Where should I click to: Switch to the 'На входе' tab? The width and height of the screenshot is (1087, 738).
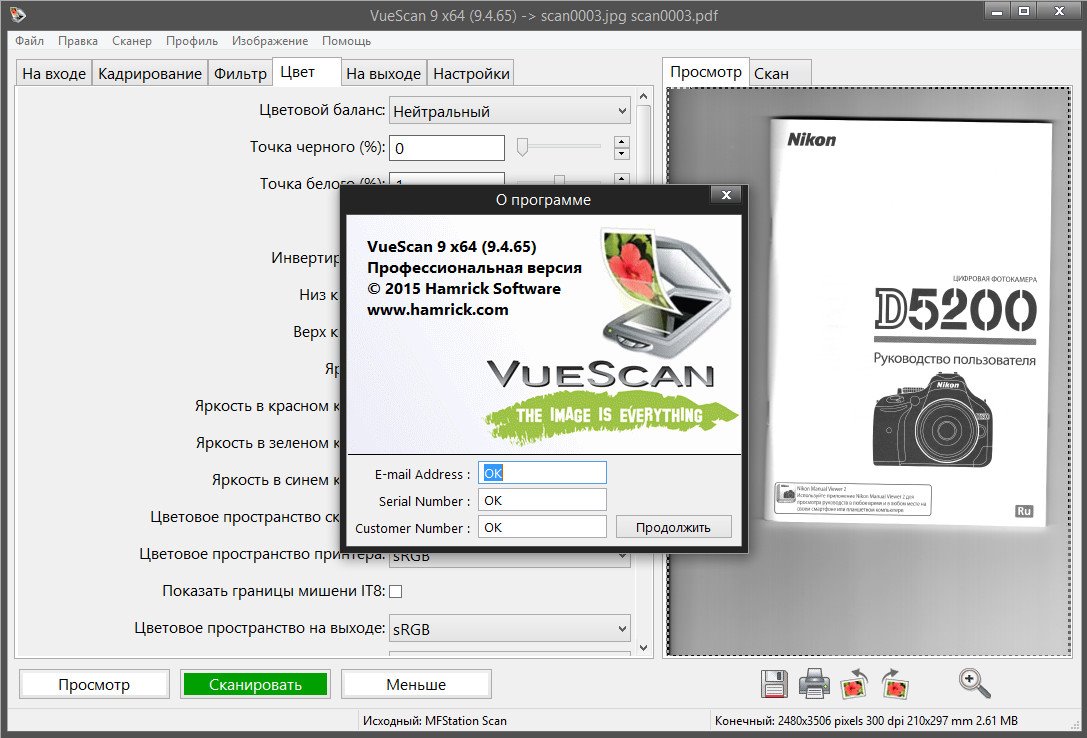coord(54,73)
